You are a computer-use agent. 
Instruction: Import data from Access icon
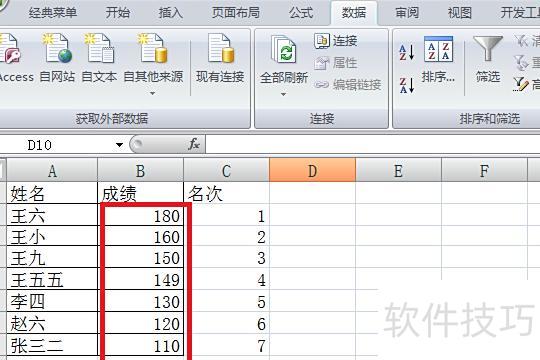tap(10, 50)
